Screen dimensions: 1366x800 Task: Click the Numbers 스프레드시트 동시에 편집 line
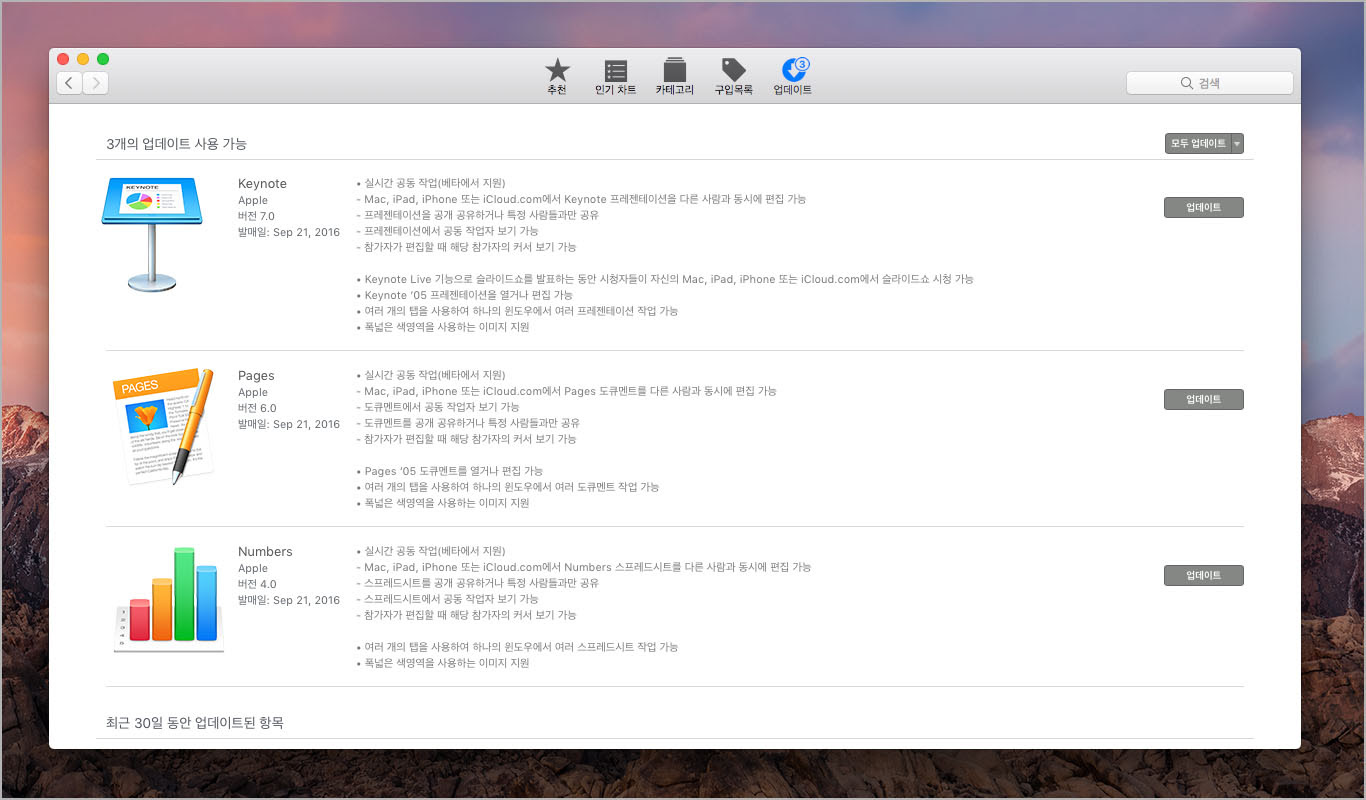(x=584, y=567)
